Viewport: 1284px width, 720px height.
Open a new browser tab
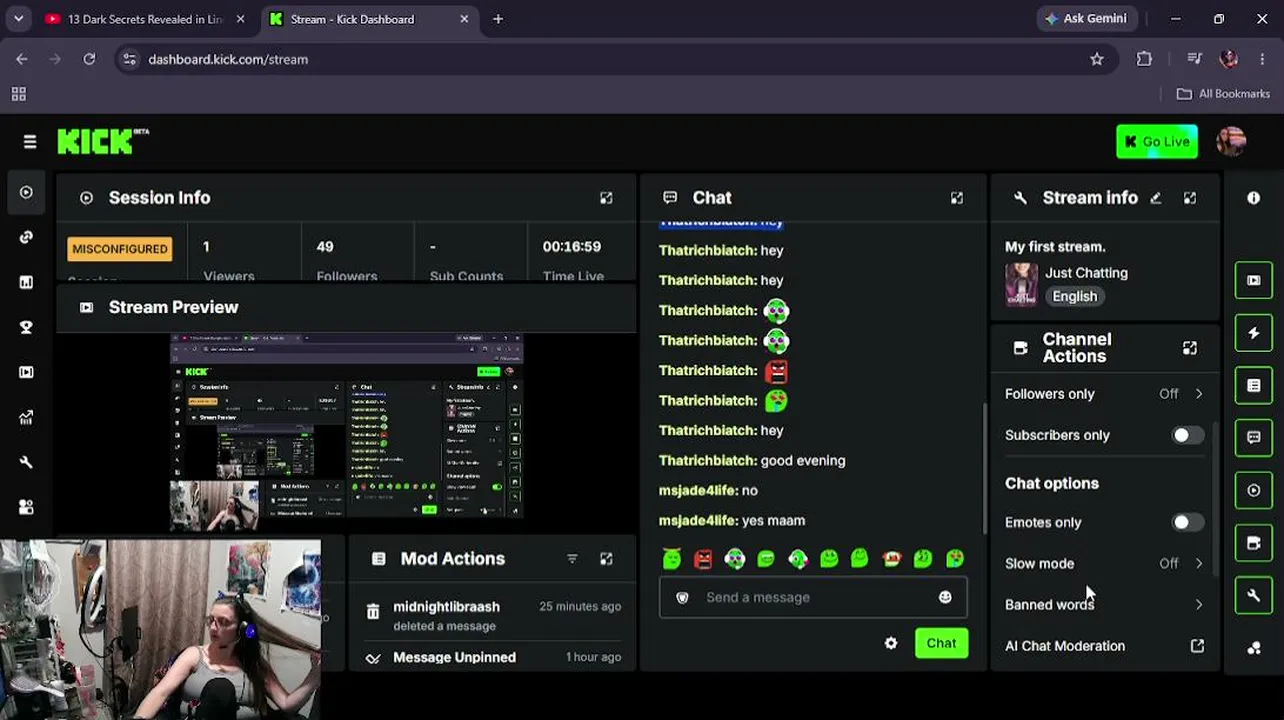point(498,19)
